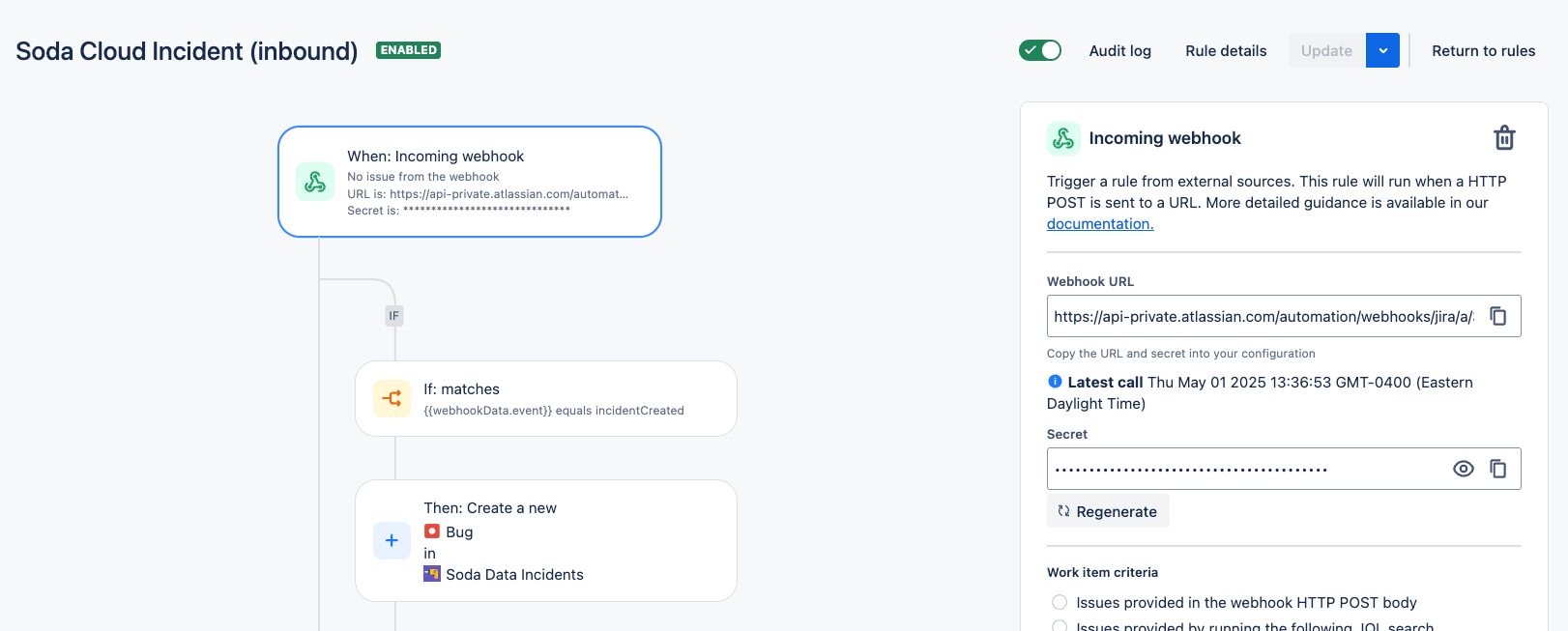Click the webhook icon in the trigger node

315,182
